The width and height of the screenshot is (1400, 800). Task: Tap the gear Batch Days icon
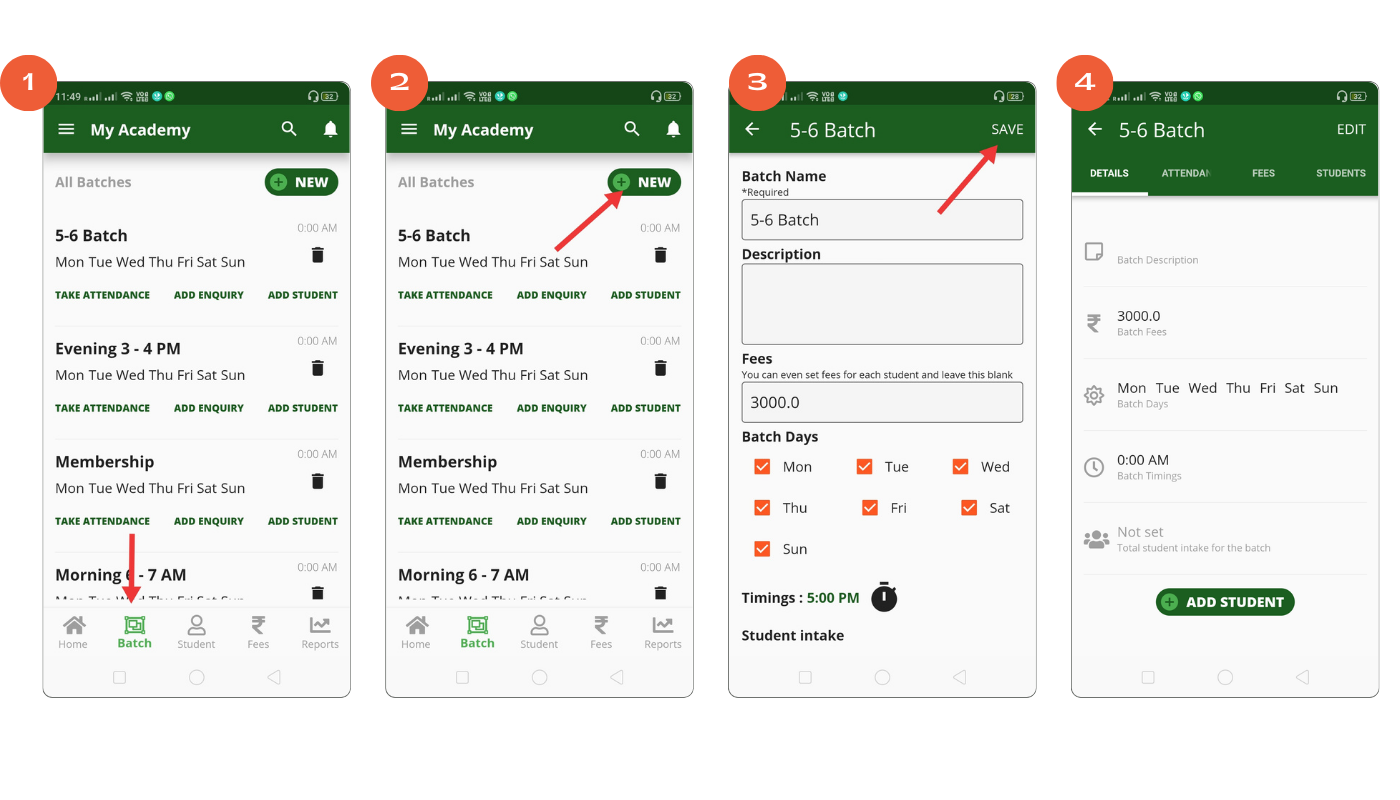pyautogui.click(x=1094, y=396)
